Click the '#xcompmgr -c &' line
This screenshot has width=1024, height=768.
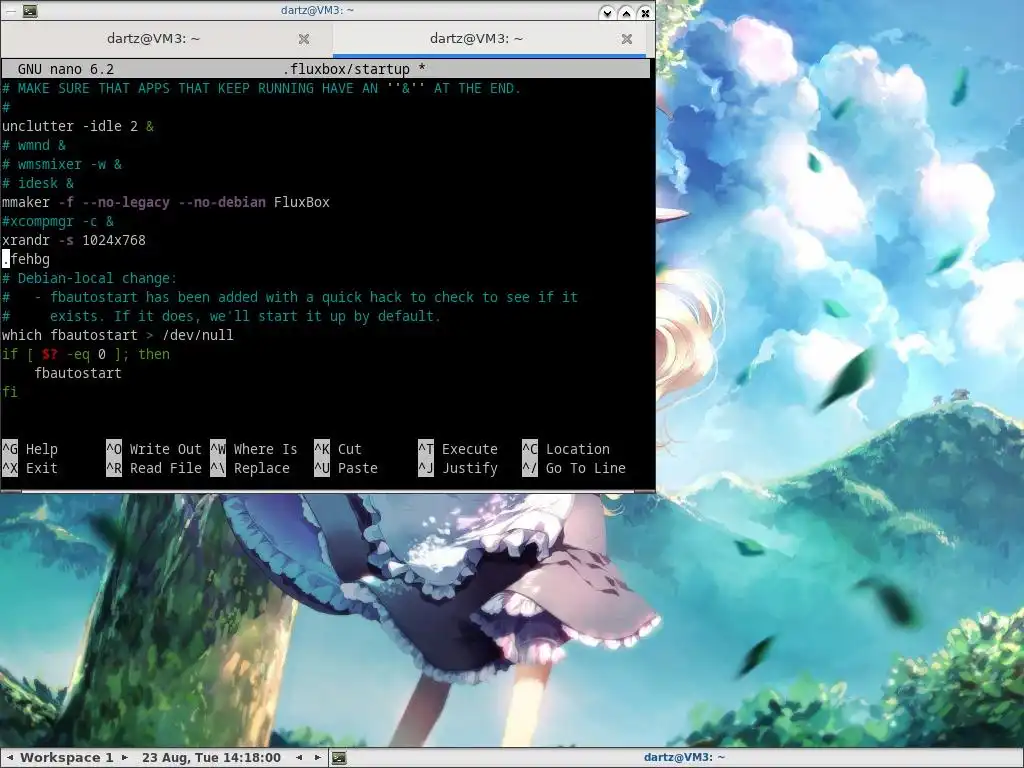tap(58, 221)
